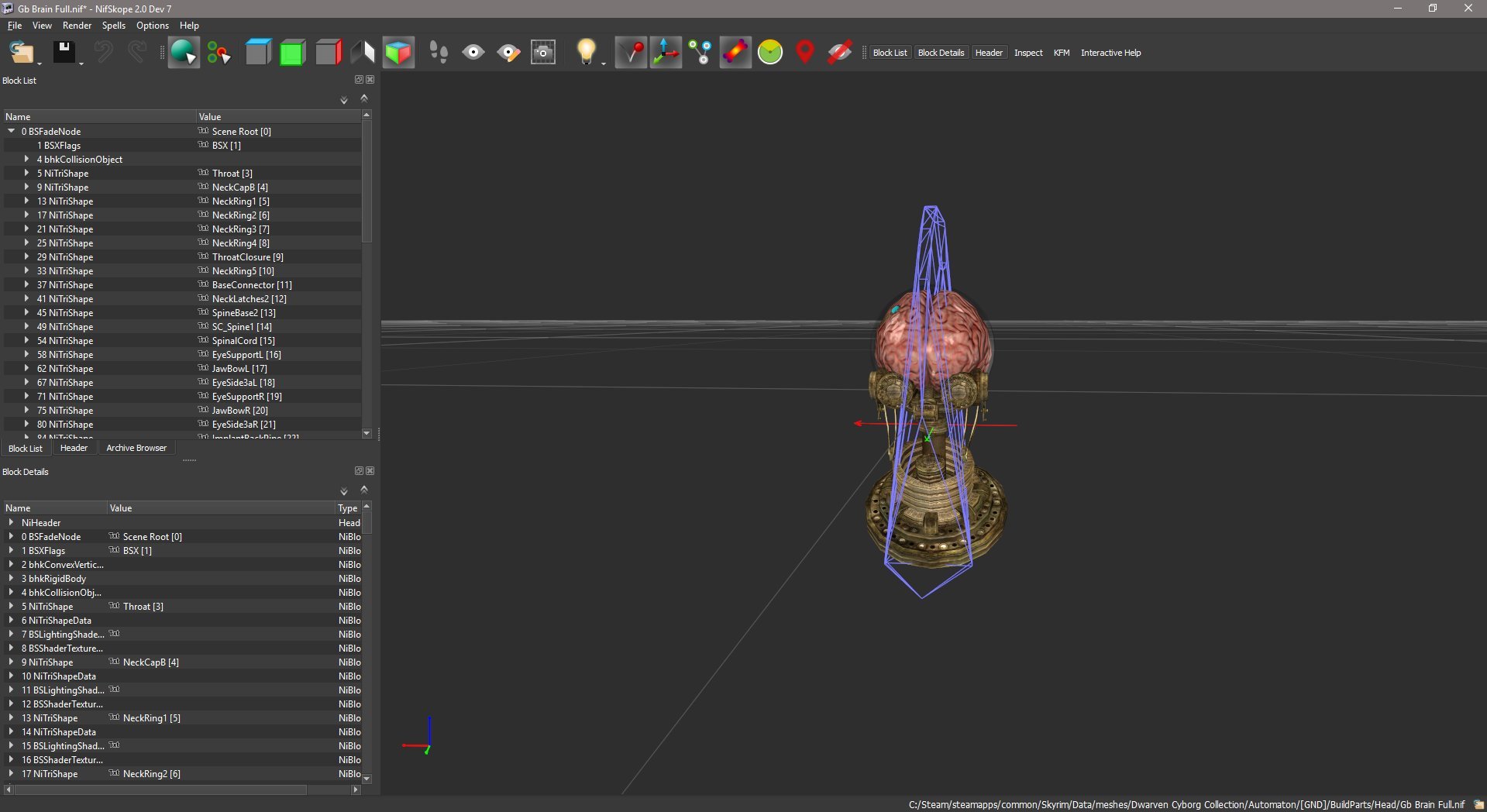Click the Redo arrow icon

(137, 53)
